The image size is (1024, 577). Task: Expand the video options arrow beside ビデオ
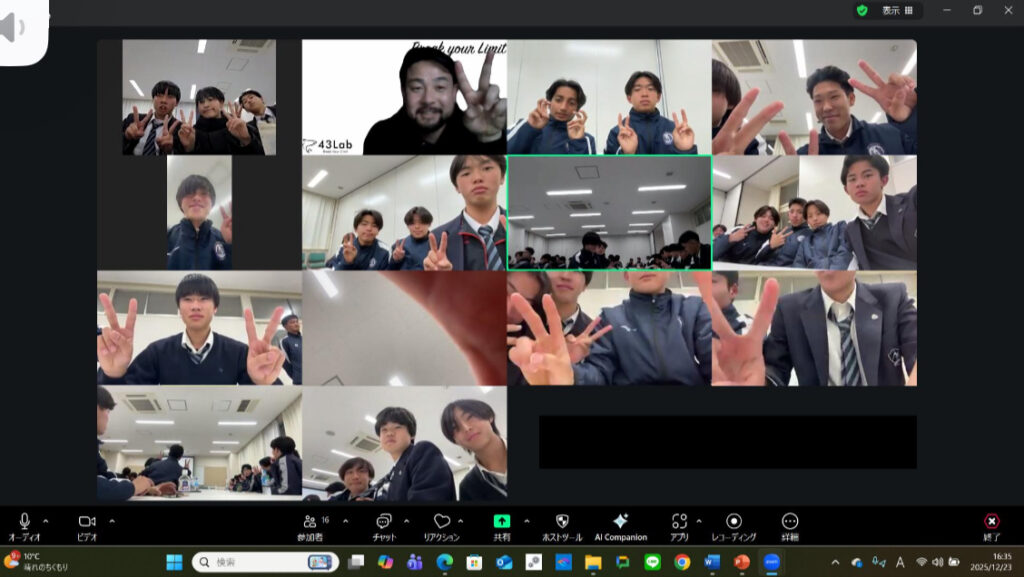(x=111, y=521)
